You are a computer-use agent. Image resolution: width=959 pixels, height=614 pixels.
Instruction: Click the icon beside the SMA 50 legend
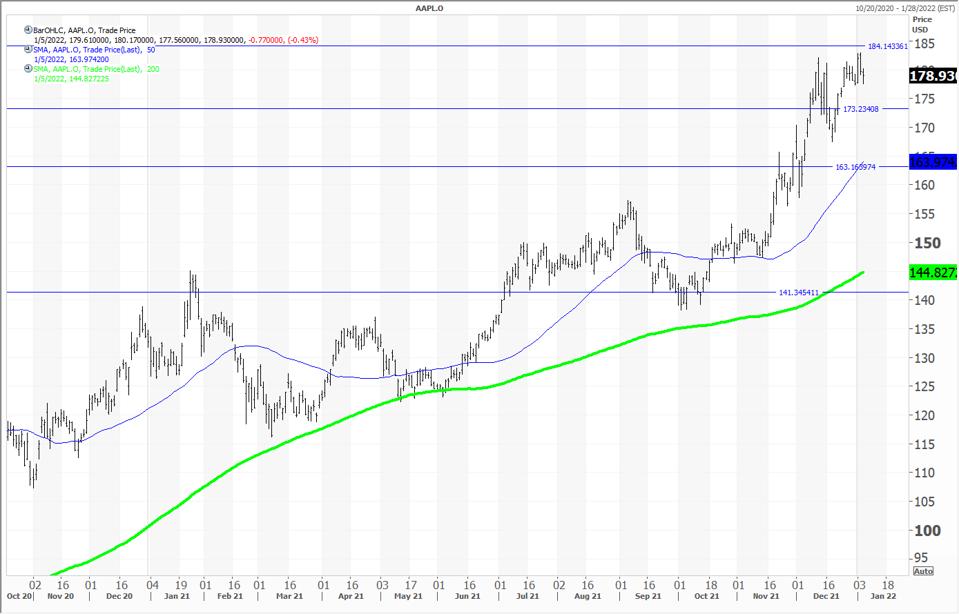pos(28,50)
